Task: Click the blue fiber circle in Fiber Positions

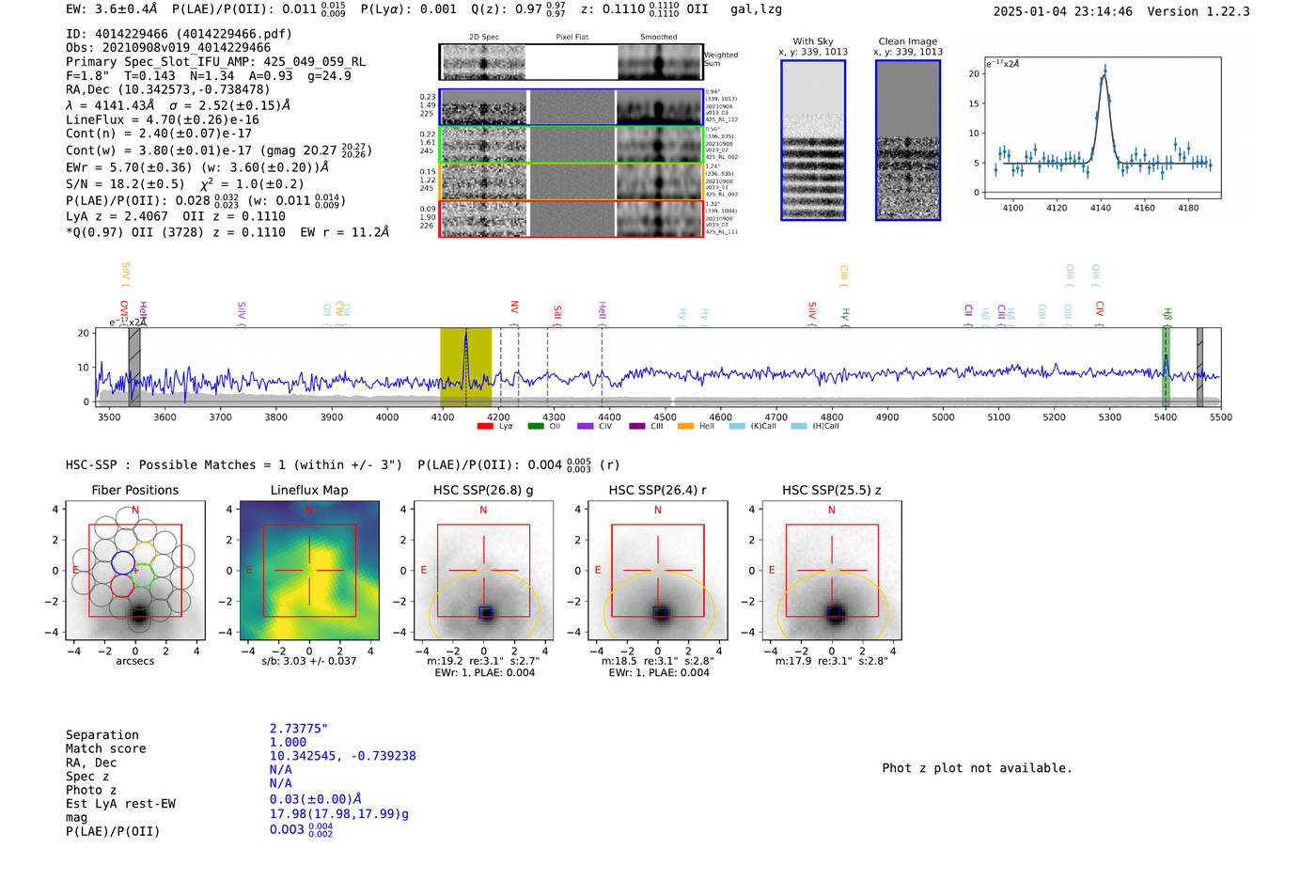Action: pyautogui.click(x=123, y=563)
